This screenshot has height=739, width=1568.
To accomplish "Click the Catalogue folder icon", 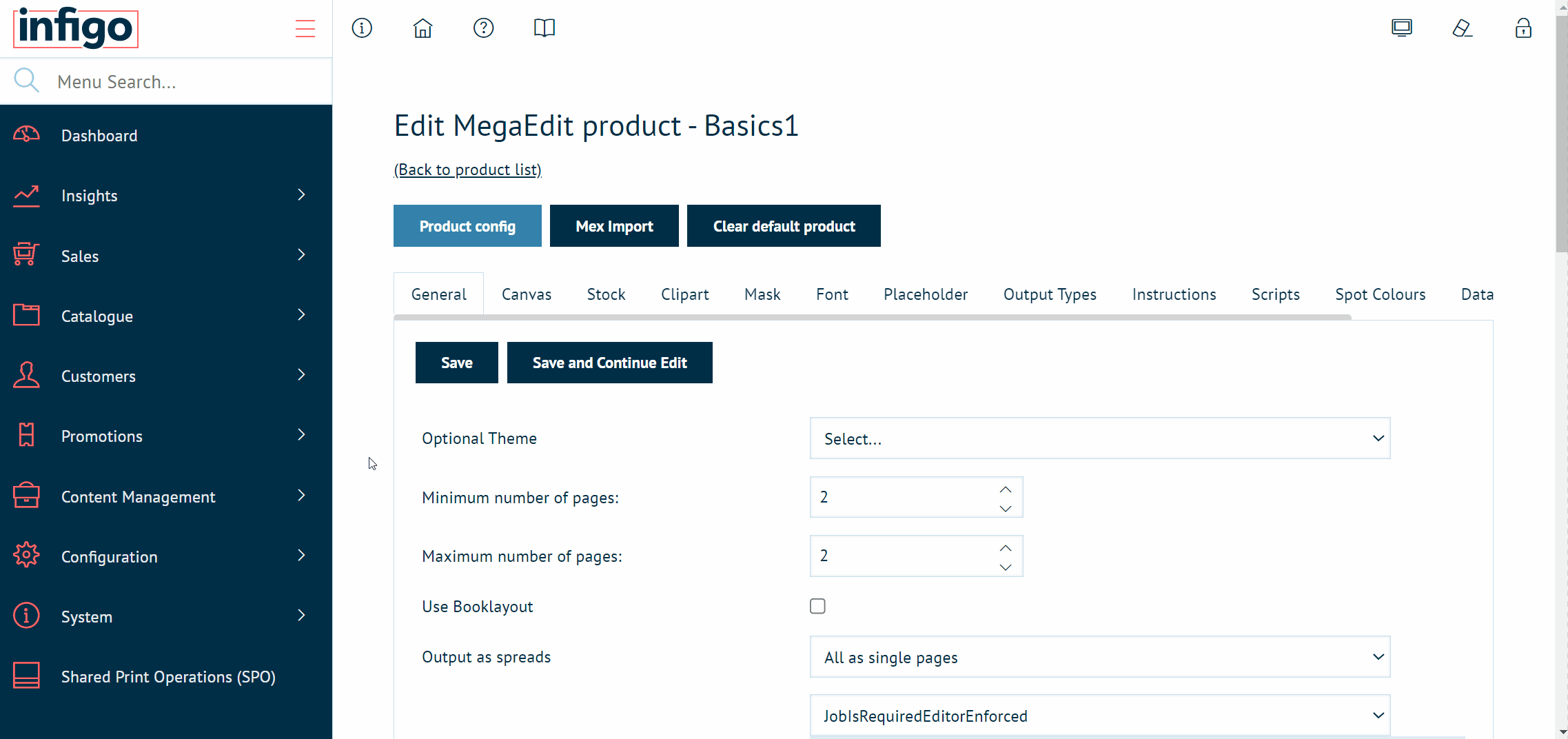I will click(x=26, y=316).
